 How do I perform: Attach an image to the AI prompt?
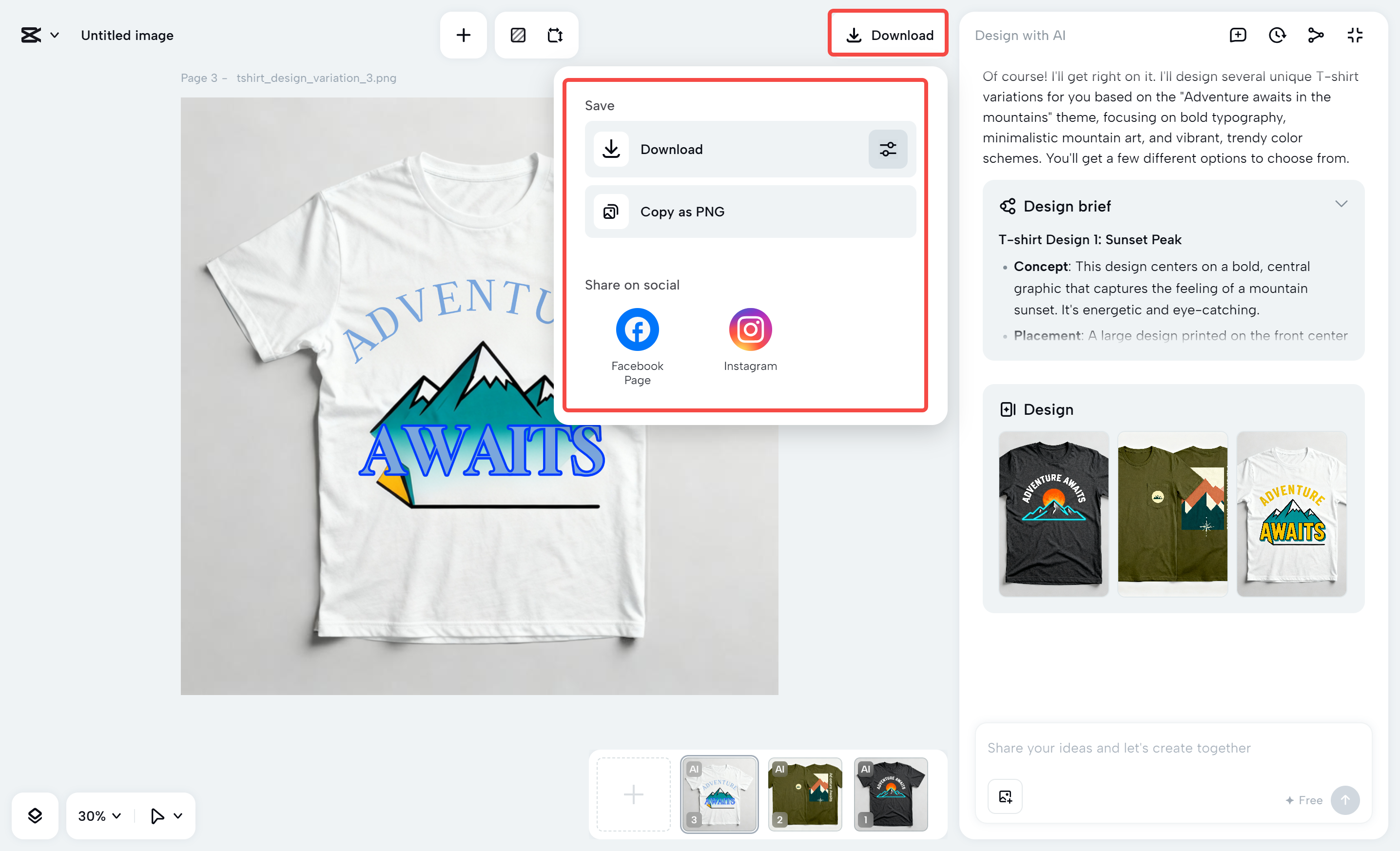(1005, 796)
